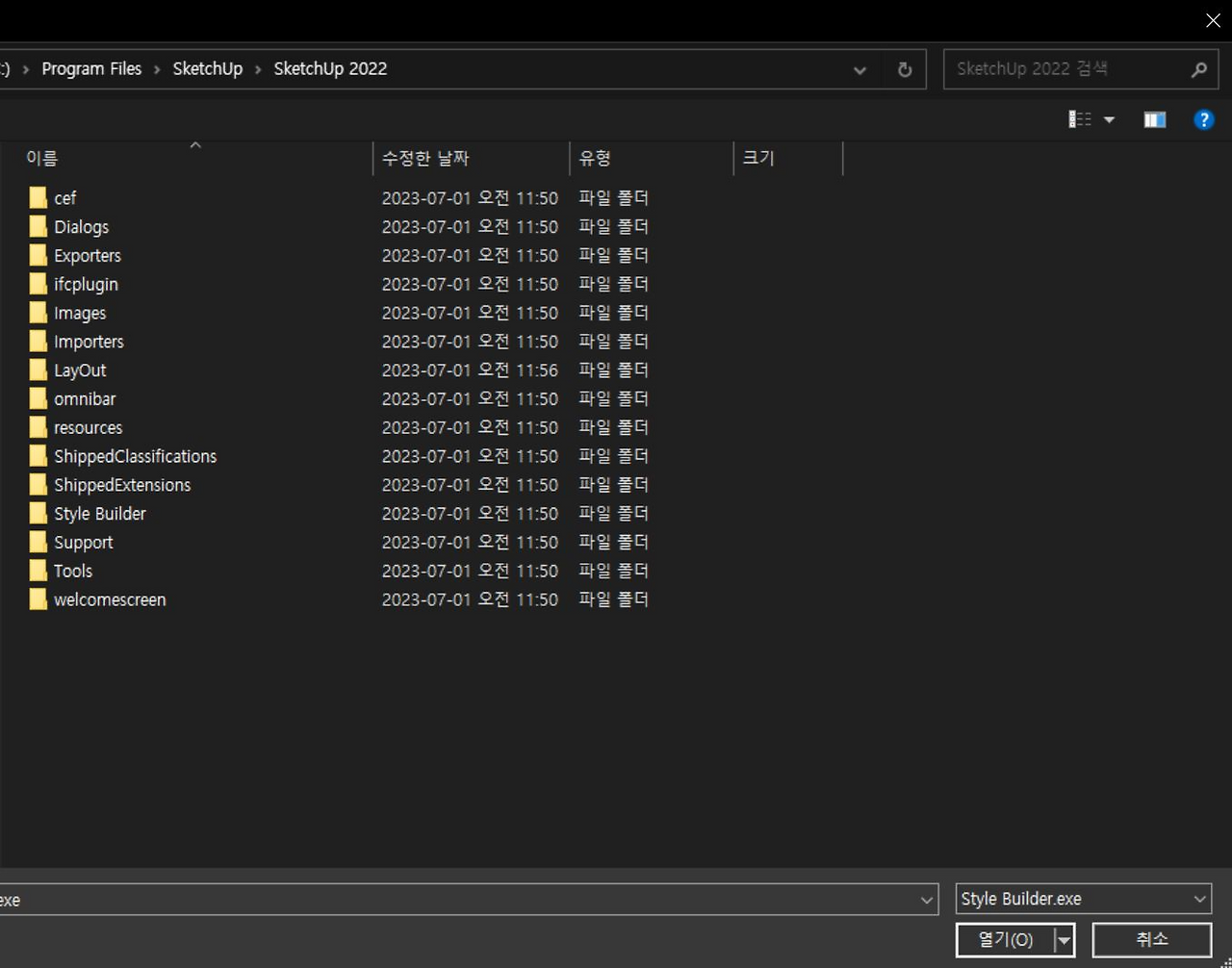Select the omnibar folder name
Screen dimensions: 1232x968
pyautogui.click(x=85, y=398)
